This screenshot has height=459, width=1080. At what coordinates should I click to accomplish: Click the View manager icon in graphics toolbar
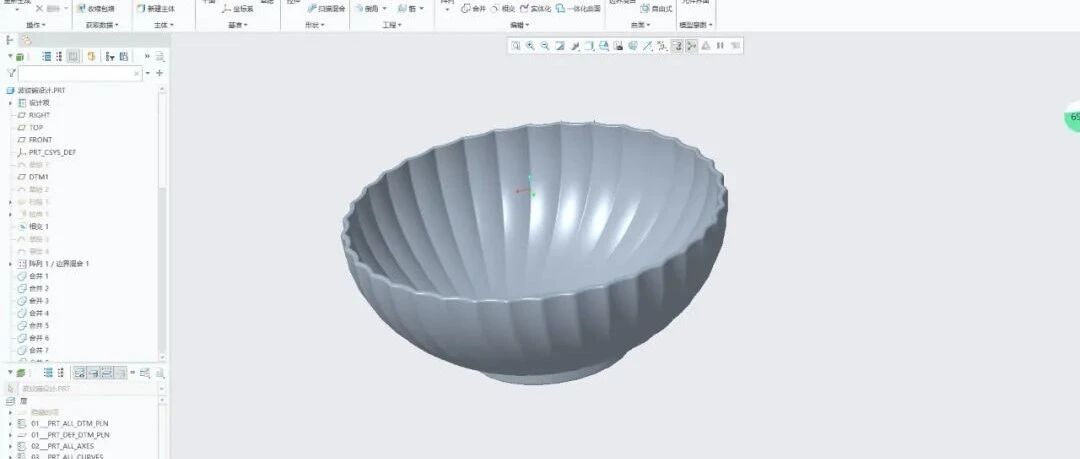point(618,45)
